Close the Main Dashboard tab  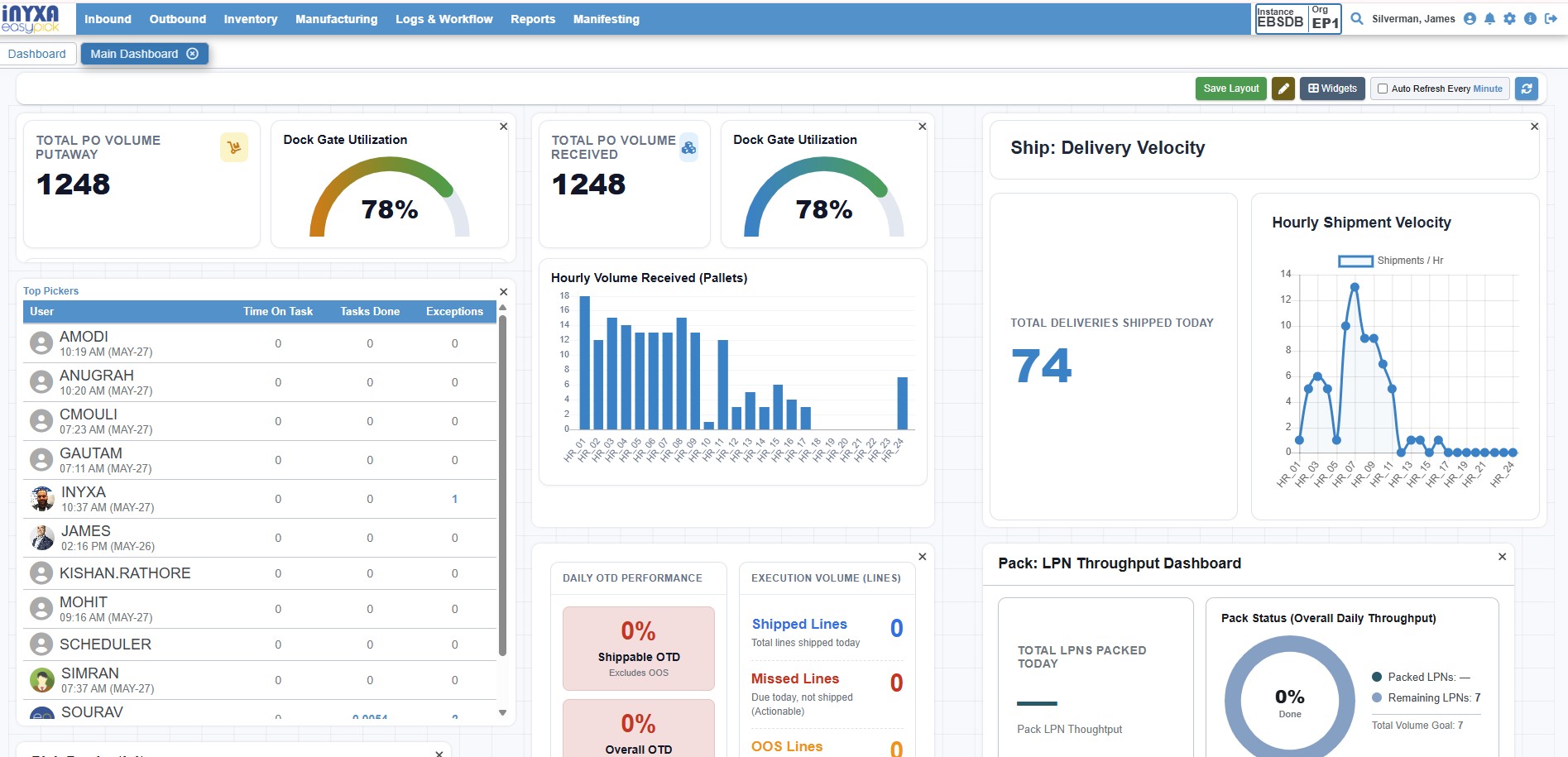pyautogui.click(x=193, y=54)
